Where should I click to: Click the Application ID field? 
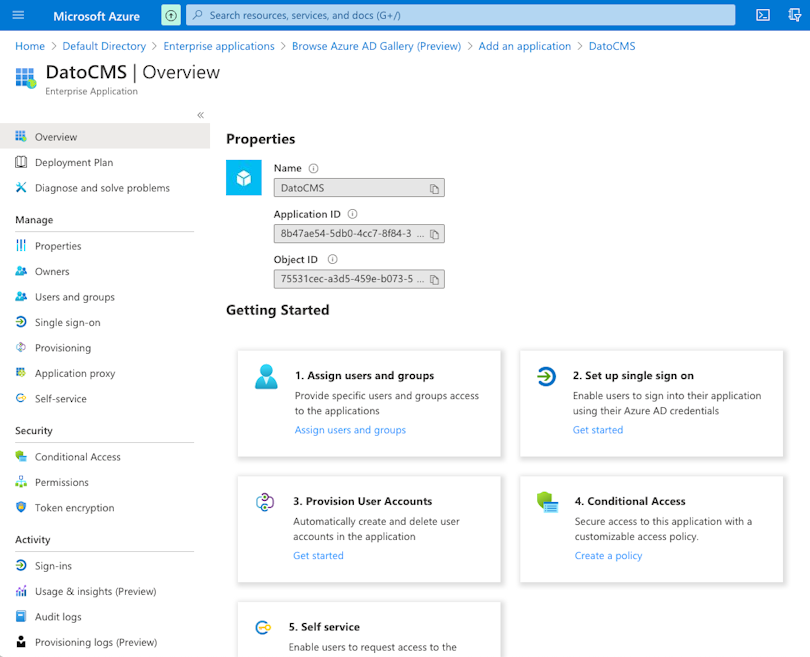click(359, 233)
